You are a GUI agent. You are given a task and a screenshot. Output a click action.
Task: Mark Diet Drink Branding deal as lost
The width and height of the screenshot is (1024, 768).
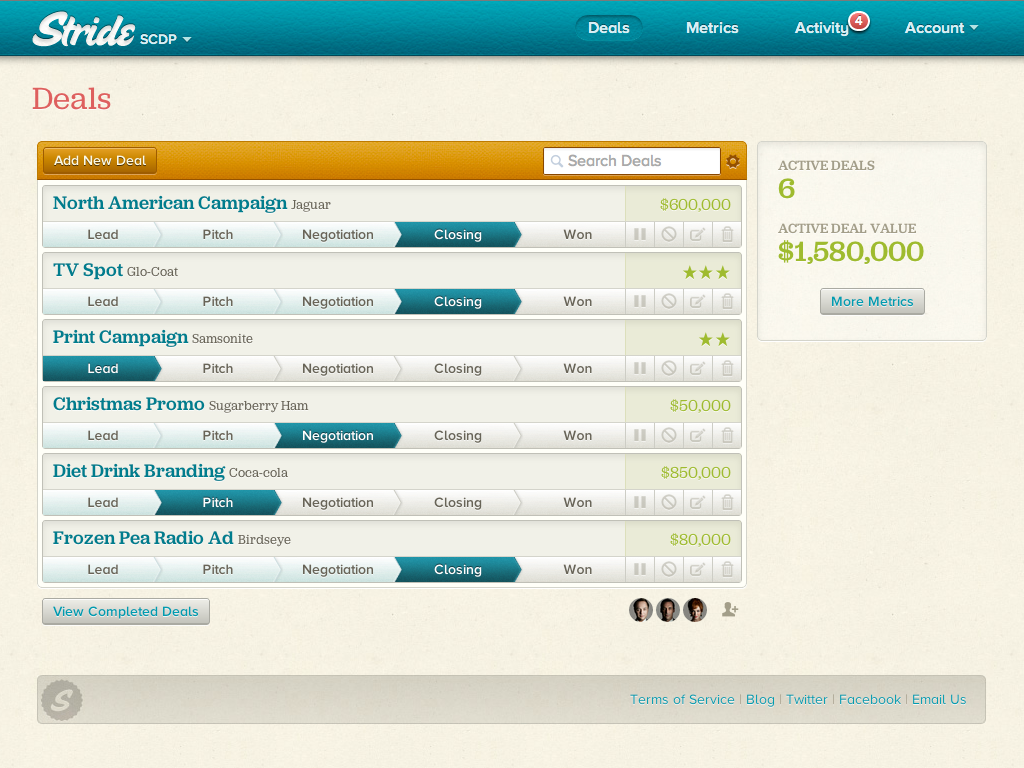point(669,502)
